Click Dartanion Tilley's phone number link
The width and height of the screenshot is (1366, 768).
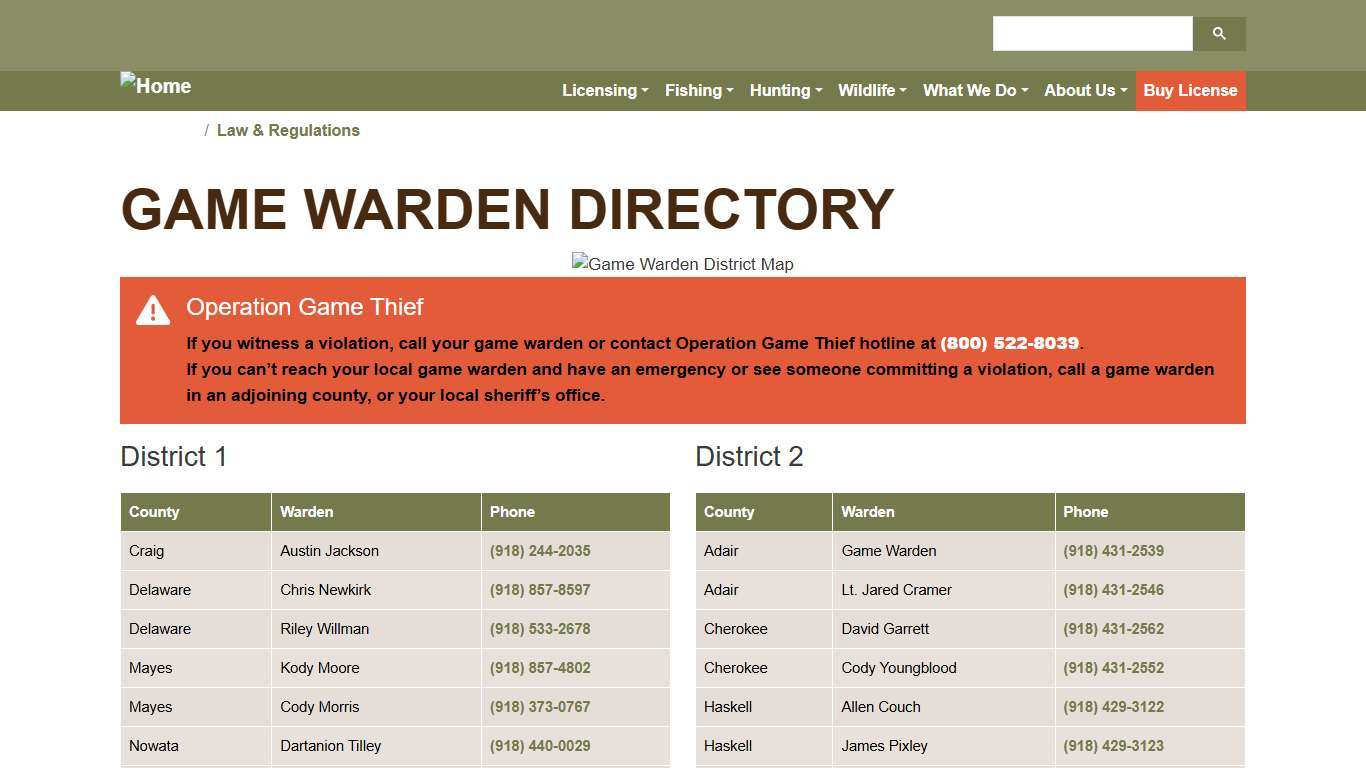(539, 746)
